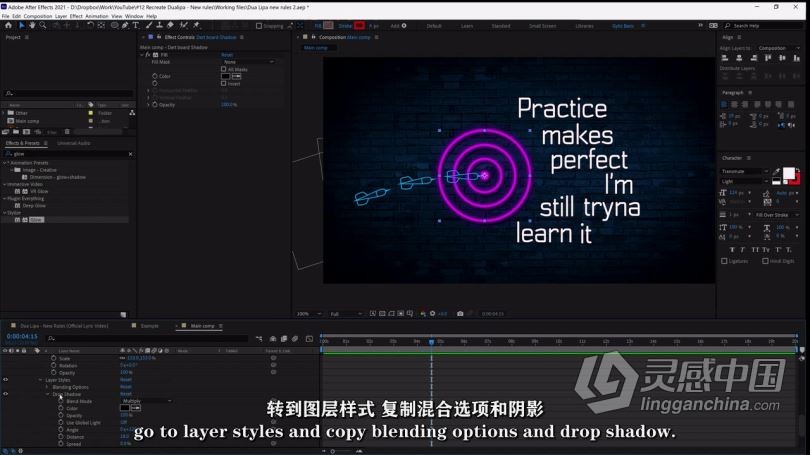
Task: Toggle stopwatch for Scale property
Action: (54, 358)
